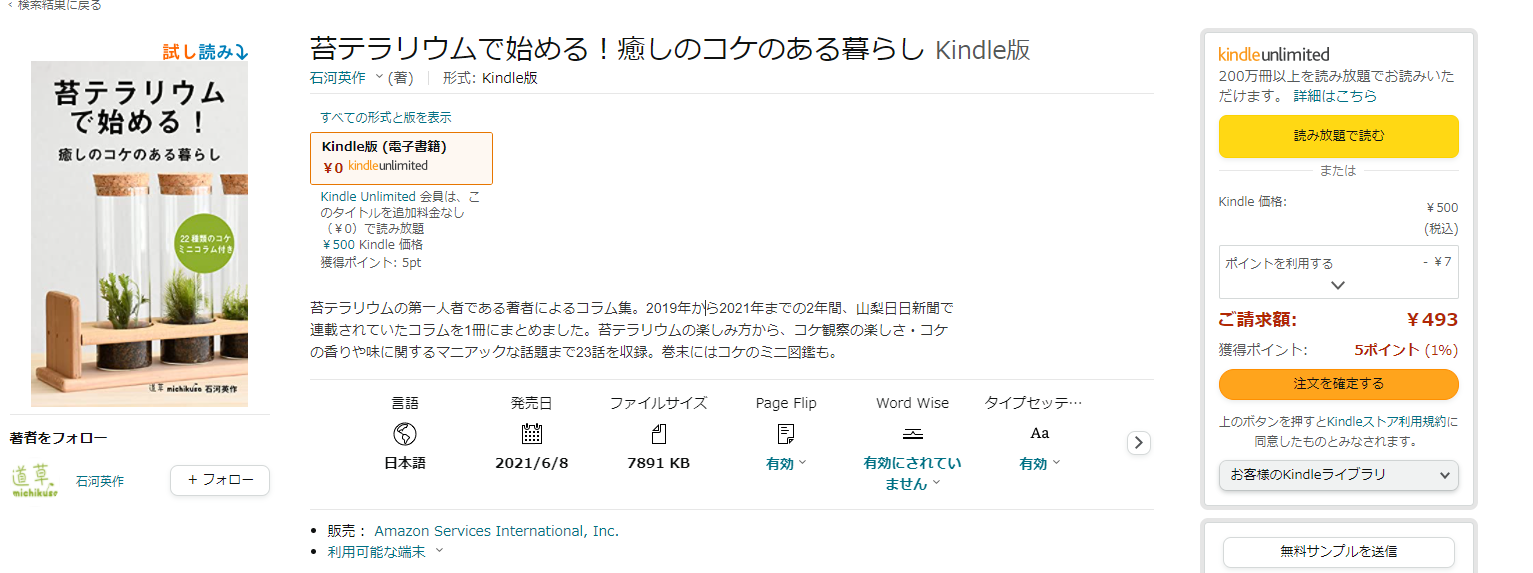Click the Aa typesetting icon
This screenshot has height=573, width=1533.
click(x=1039, y=434)
